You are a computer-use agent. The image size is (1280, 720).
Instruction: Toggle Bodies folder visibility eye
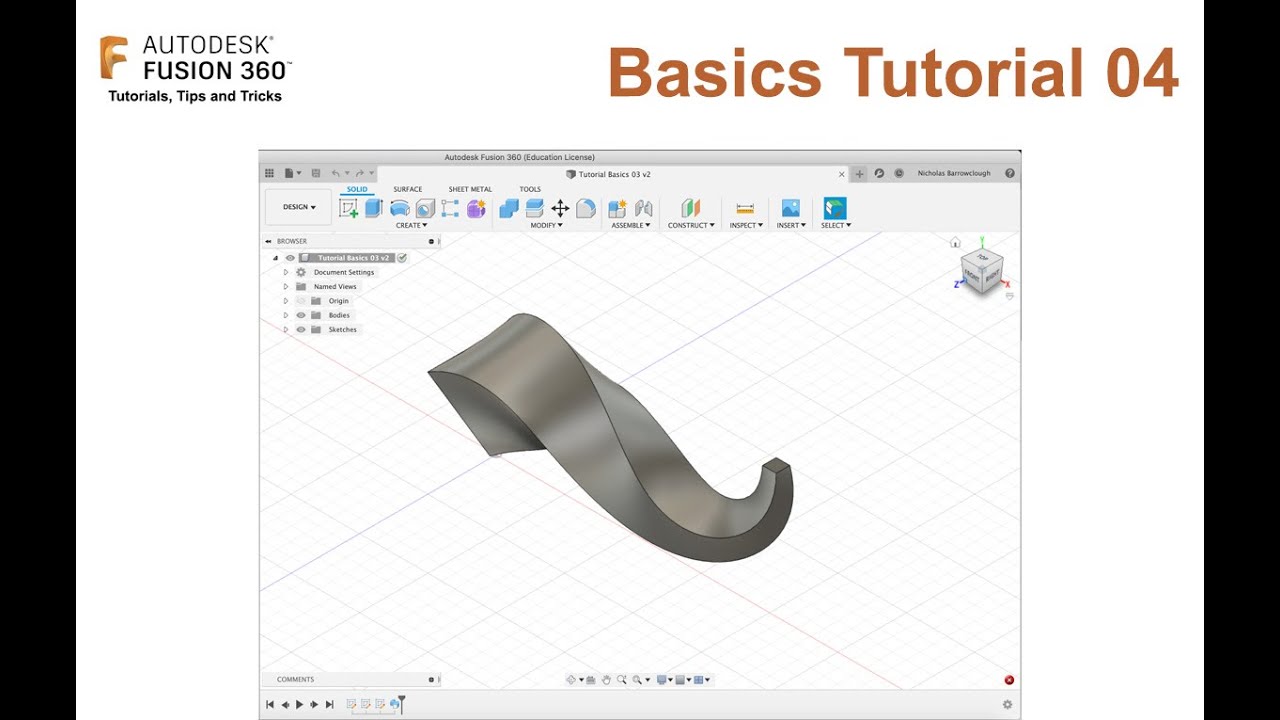pos(300,315)
